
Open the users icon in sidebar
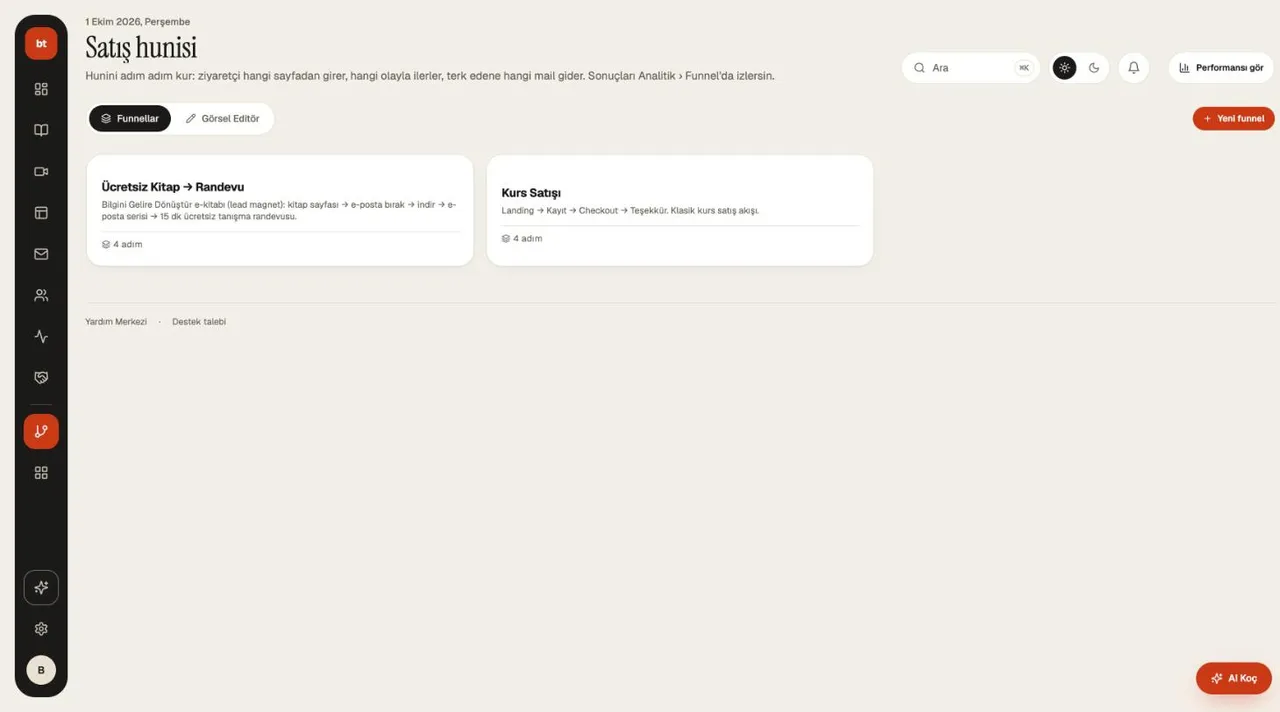click(41, 295)
